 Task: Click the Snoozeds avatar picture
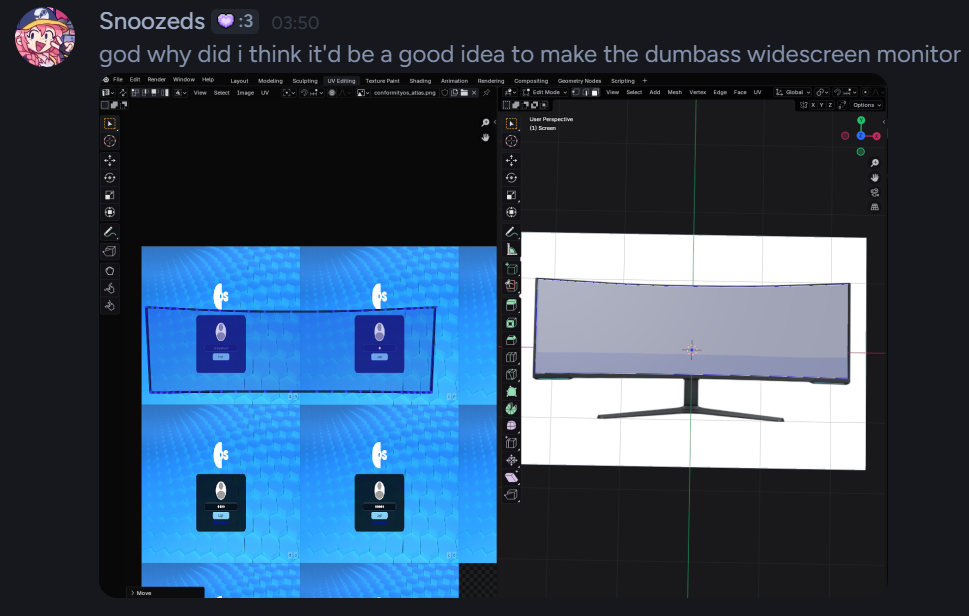[x=45, y=37]
